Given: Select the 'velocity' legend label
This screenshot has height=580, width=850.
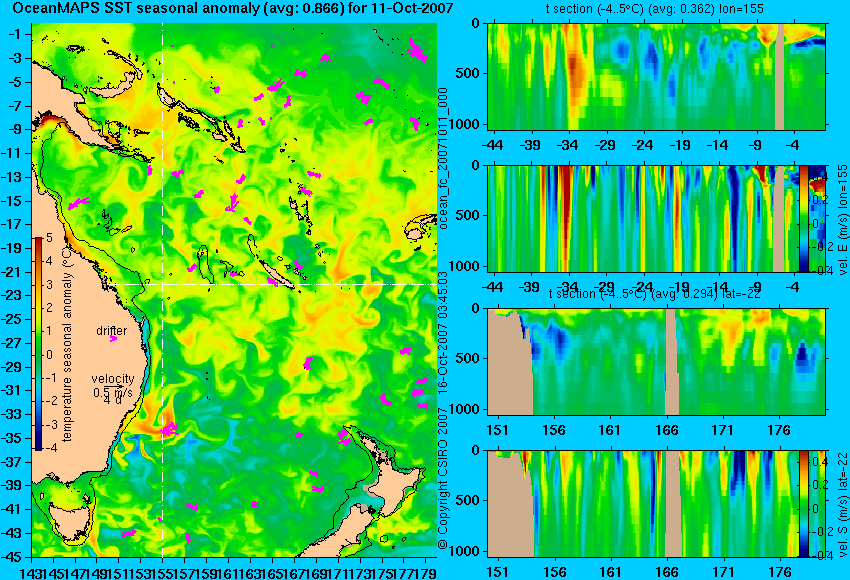Looking at the screenshot, I should point(113,379).
